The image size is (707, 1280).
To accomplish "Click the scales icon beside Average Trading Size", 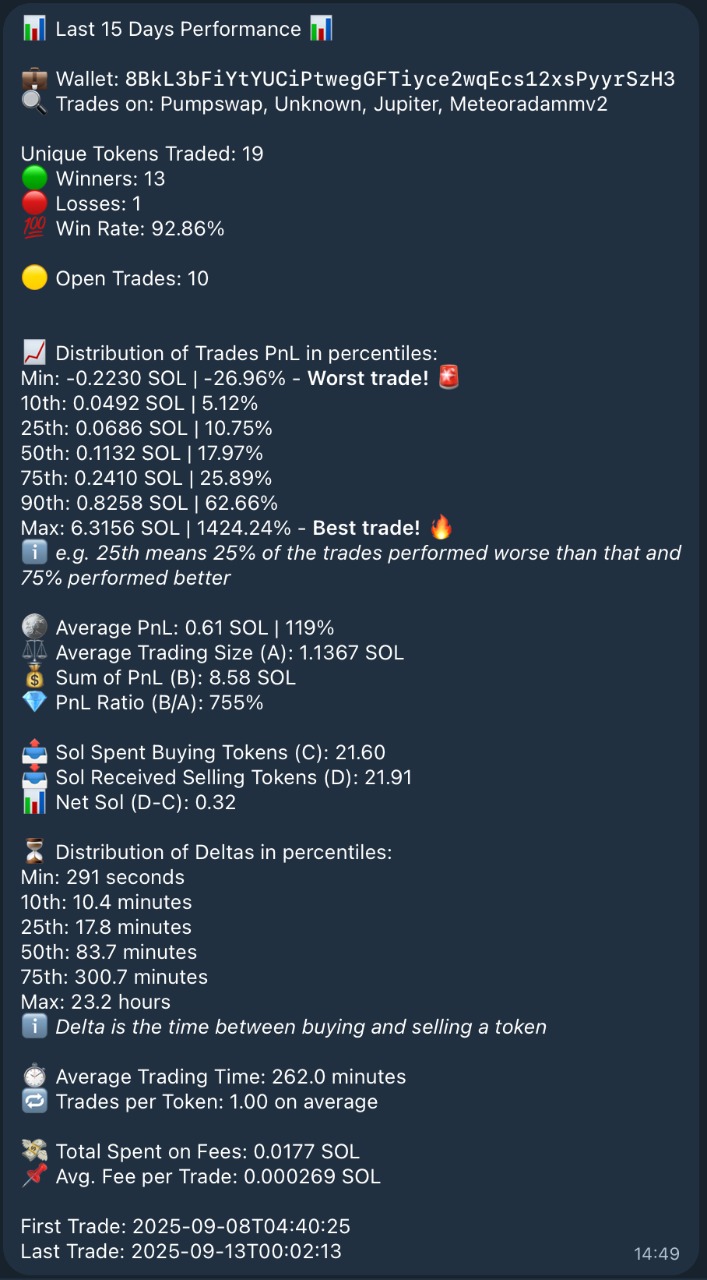I will [34, 653].
